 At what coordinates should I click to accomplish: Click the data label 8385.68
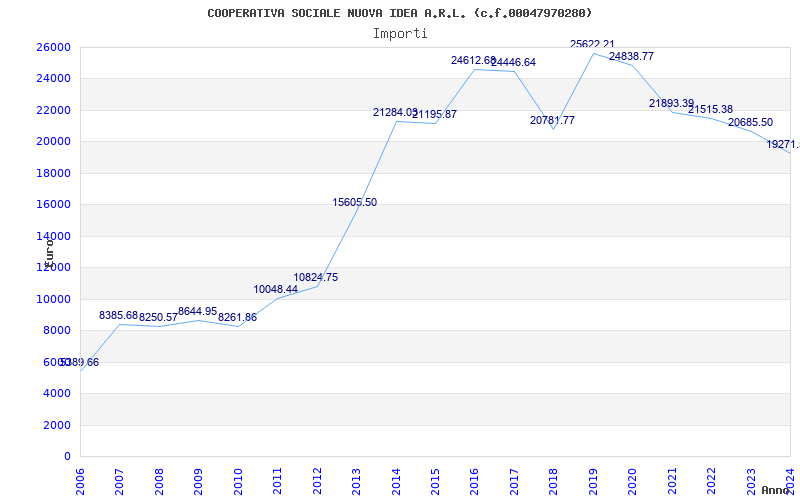118,315
